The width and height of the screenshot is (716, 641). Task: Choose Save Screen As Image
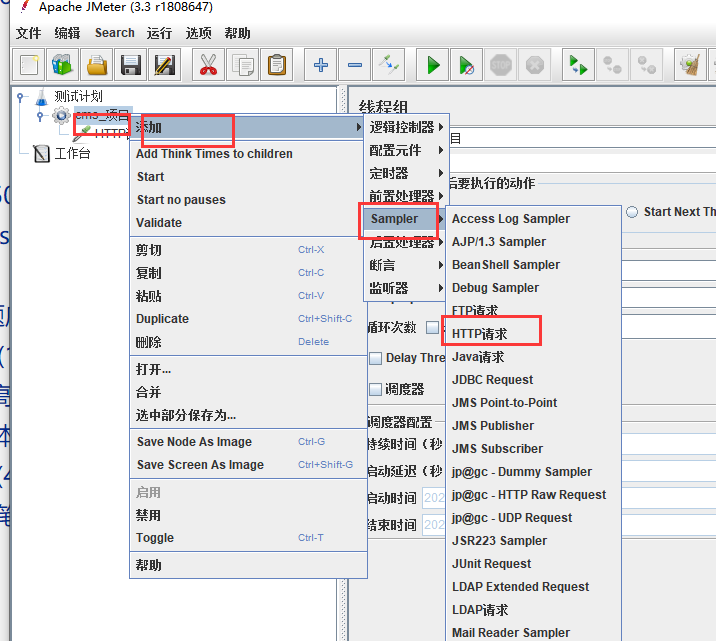pyautogui.click(x=248, y=465)
